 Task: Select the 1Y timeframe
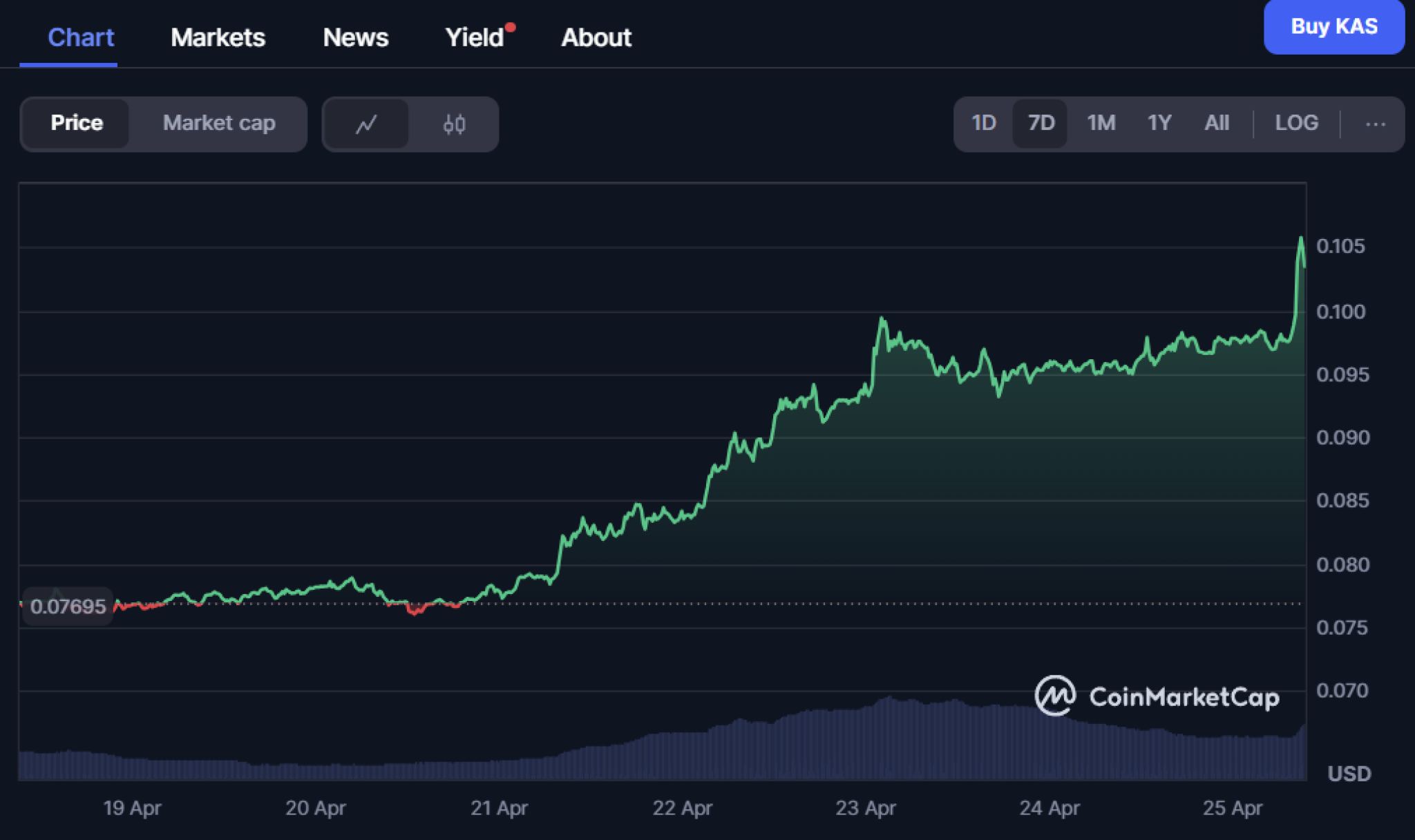(1159, 123)
